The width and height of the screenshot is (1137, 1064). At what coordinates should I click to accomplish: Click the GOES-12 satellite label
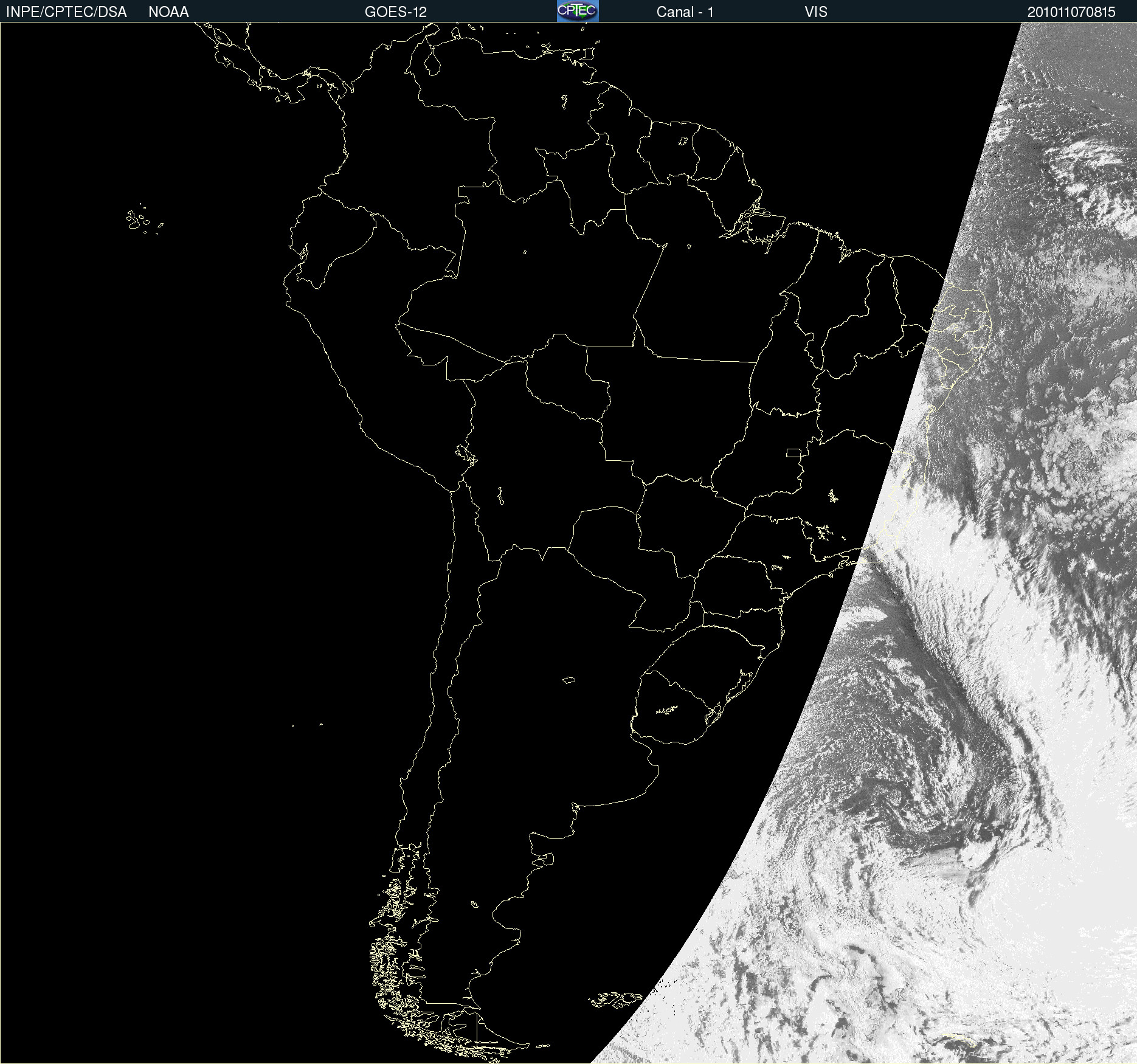pos(396,12)
